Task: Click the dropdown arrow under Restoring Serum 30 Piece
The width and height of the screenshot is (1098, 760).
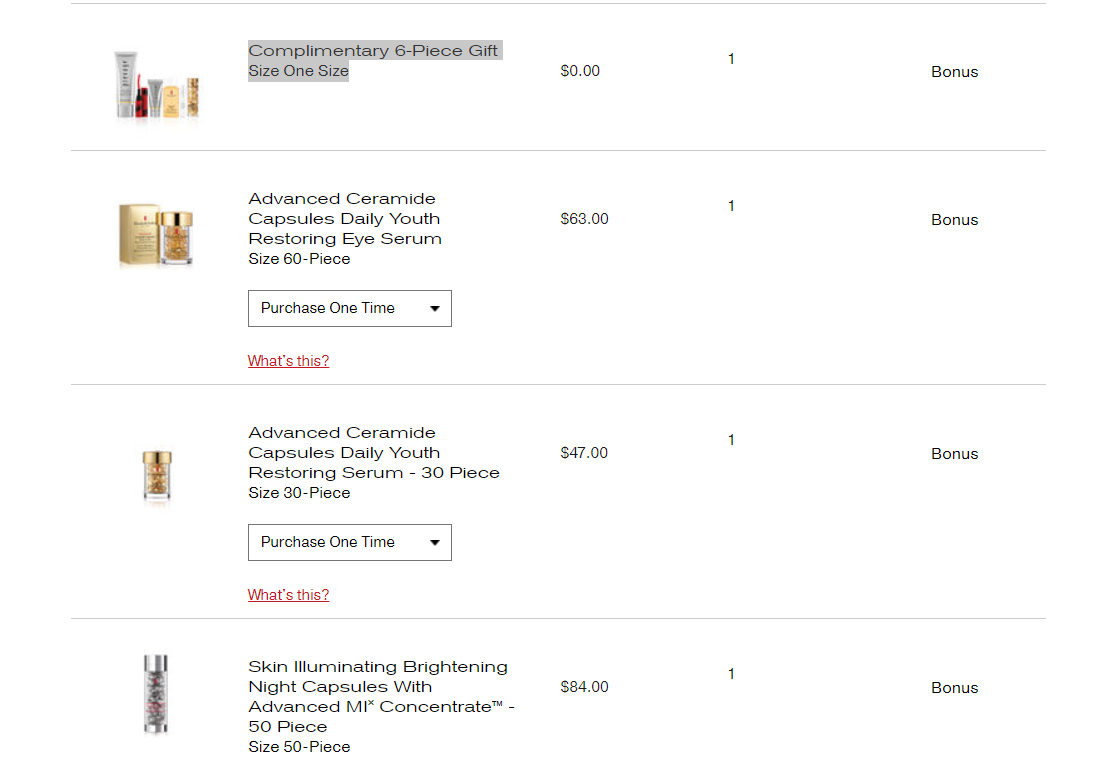Action: [x=435, y=543]
